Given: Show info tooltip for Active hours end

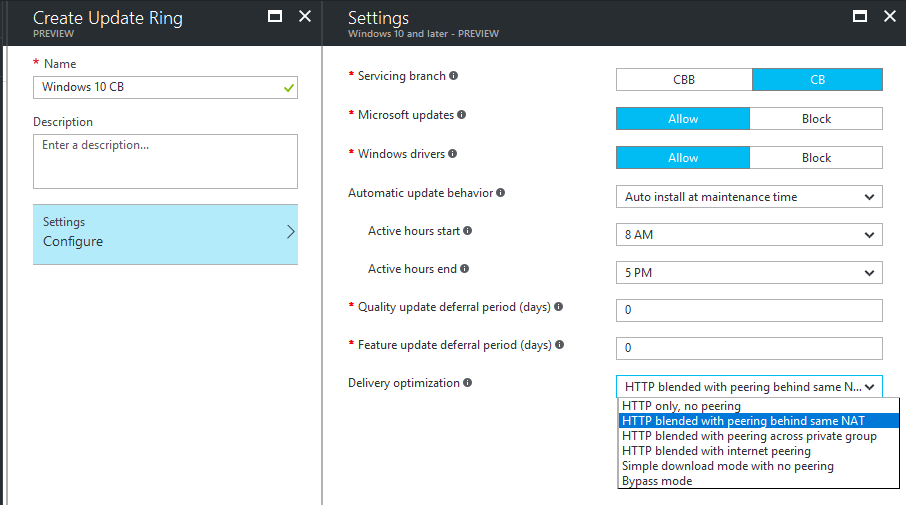Looking at the screenshot, I should (x=465, y=269).
